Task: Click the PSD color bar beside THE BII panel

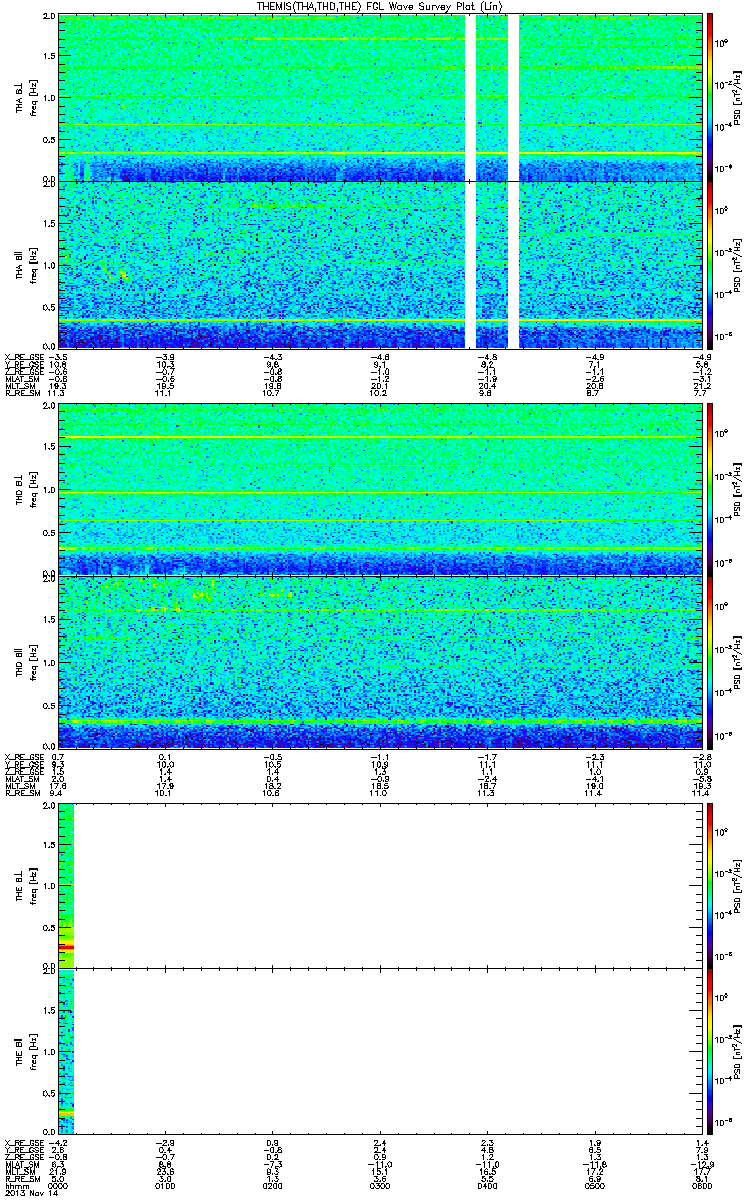Action: pyautogui.click(x=710, y=1051)
